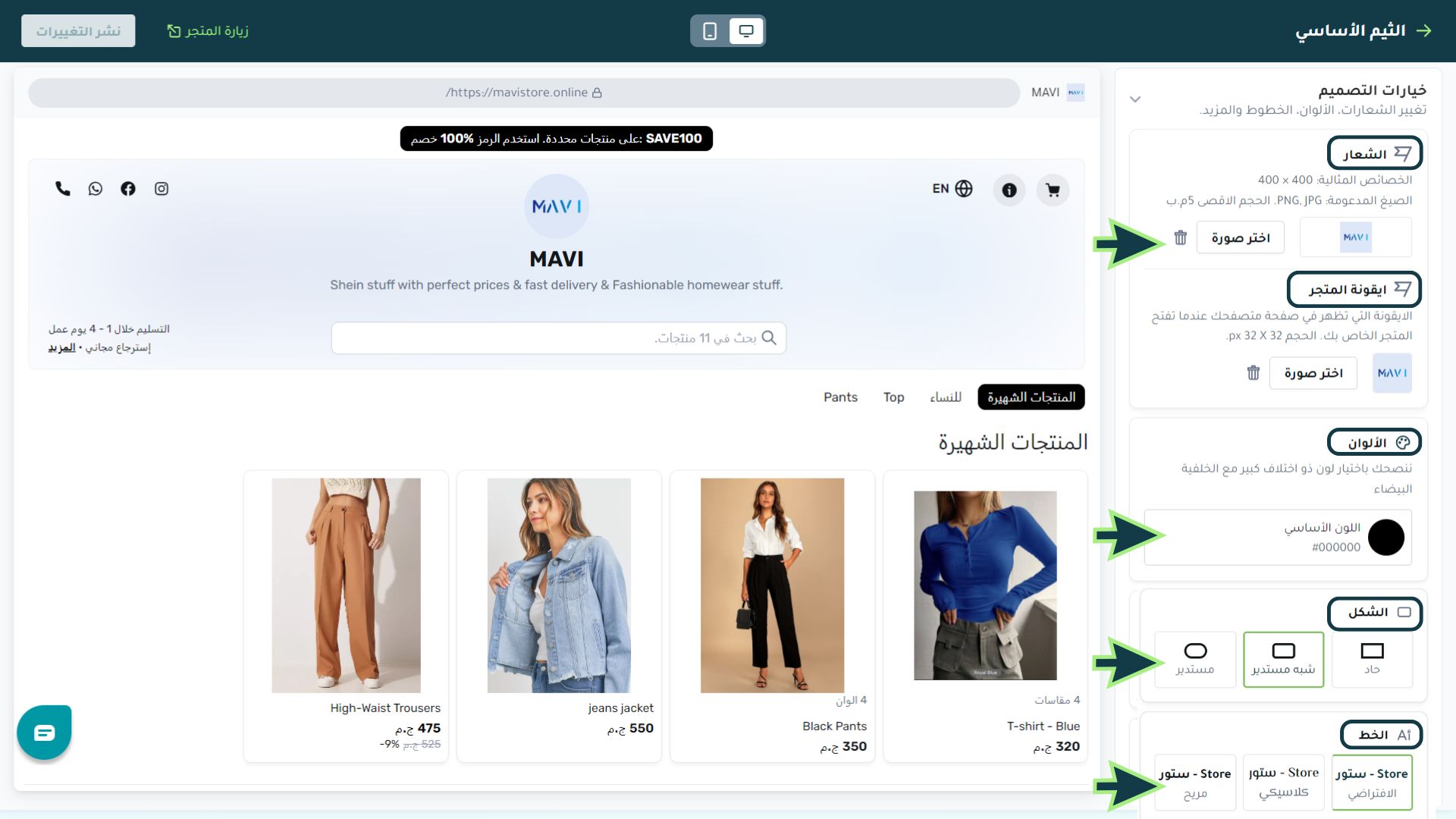Open the black primary color swatch
Viewport: 1456px width, 819px height.
[1385, 537]
